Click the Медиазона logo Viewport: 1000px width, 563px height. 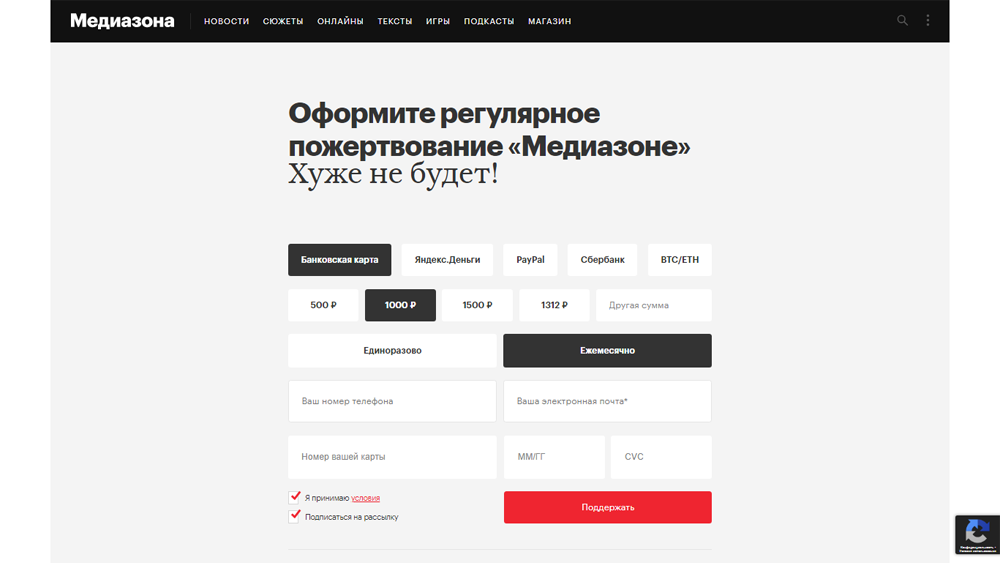(122, 21)
